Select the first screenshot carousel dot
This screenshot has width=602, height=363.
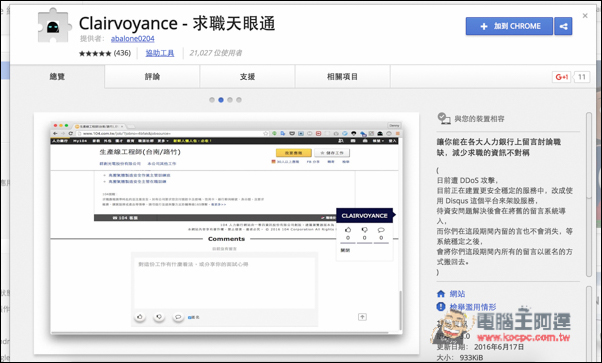point(212,100)
